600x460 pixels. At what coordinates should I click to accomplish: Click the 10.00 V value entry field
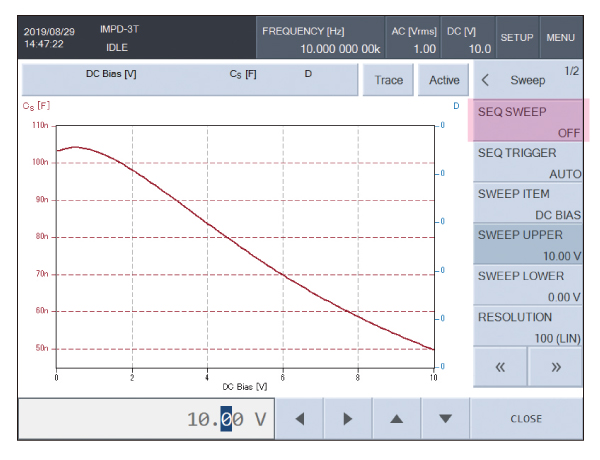click(x=146, y=419)
